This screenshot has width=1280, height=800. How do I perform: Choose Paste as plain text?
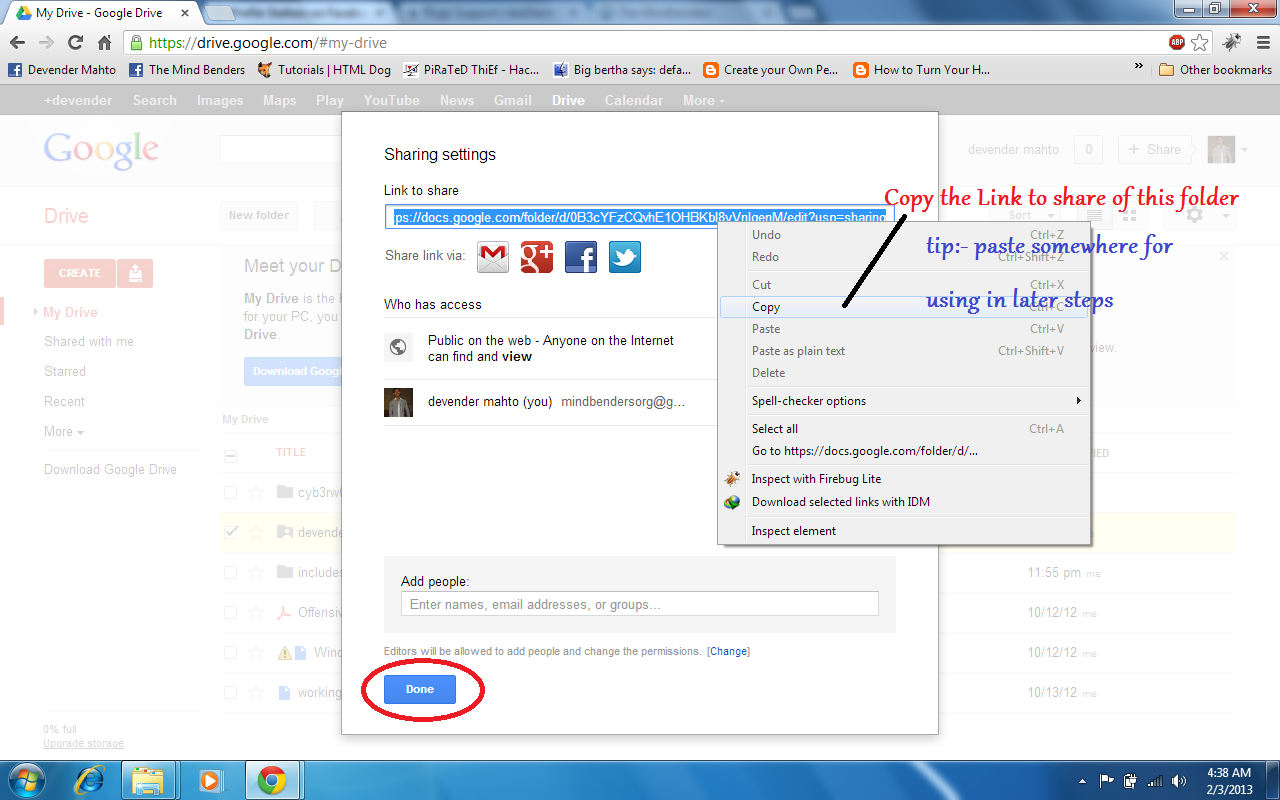click(x=904, y=351)
